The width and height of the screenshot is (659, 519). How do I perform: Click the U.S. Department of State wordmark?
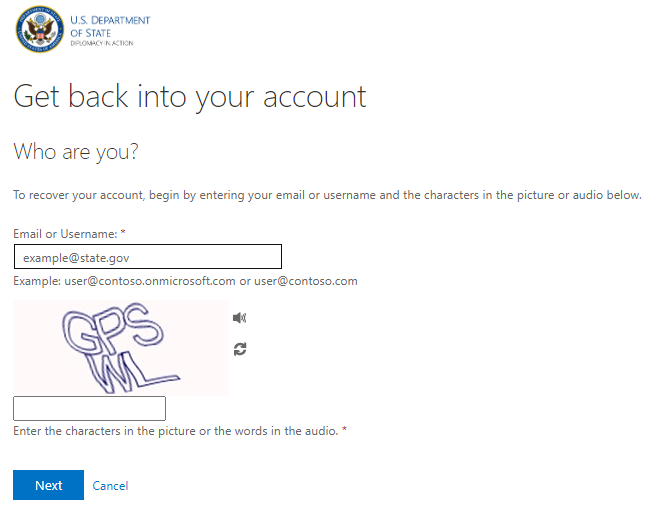[x=110, y=26]
